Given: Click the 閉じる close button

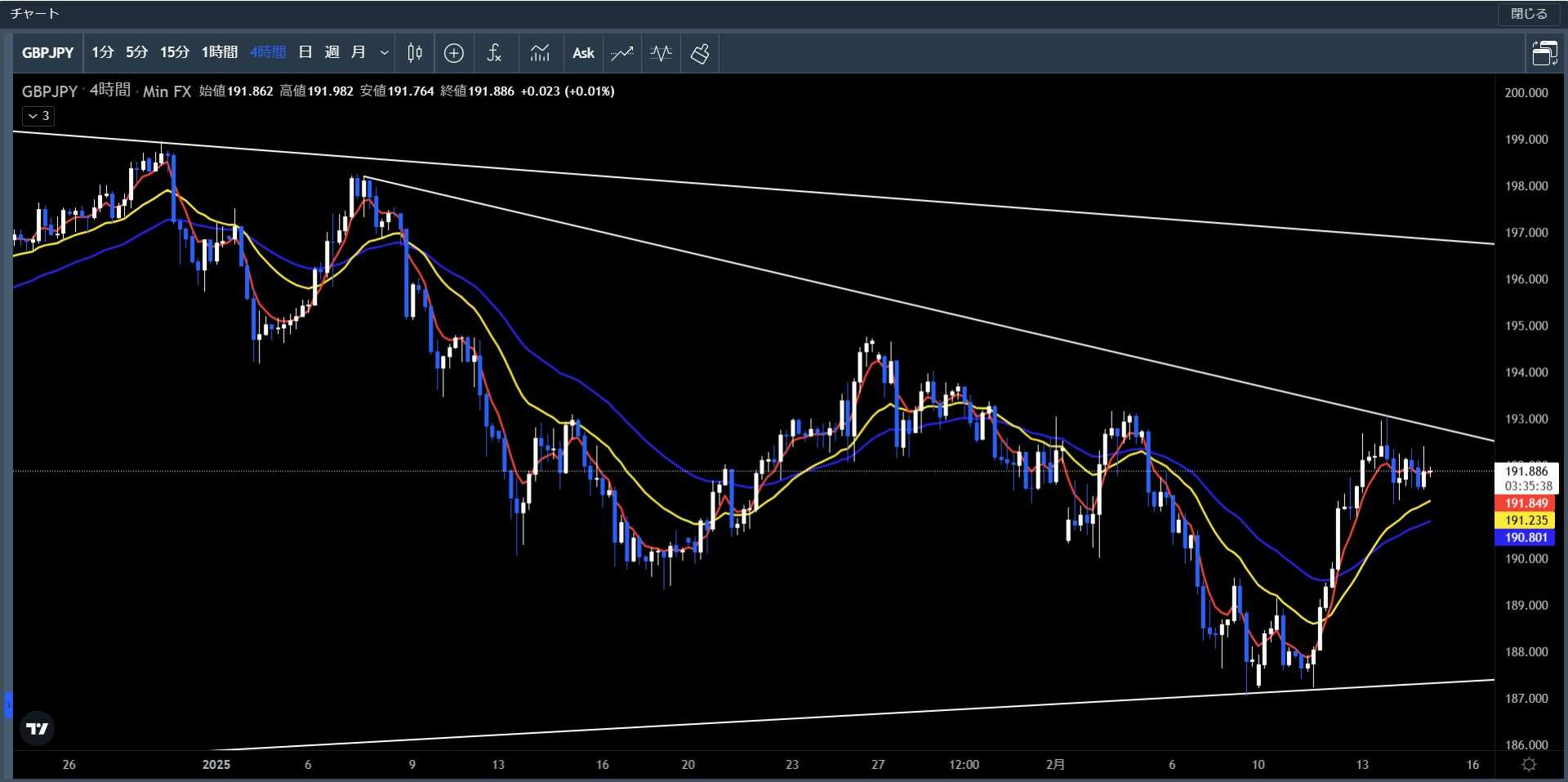Looking at the screenshot, I should click(1529, 14).
